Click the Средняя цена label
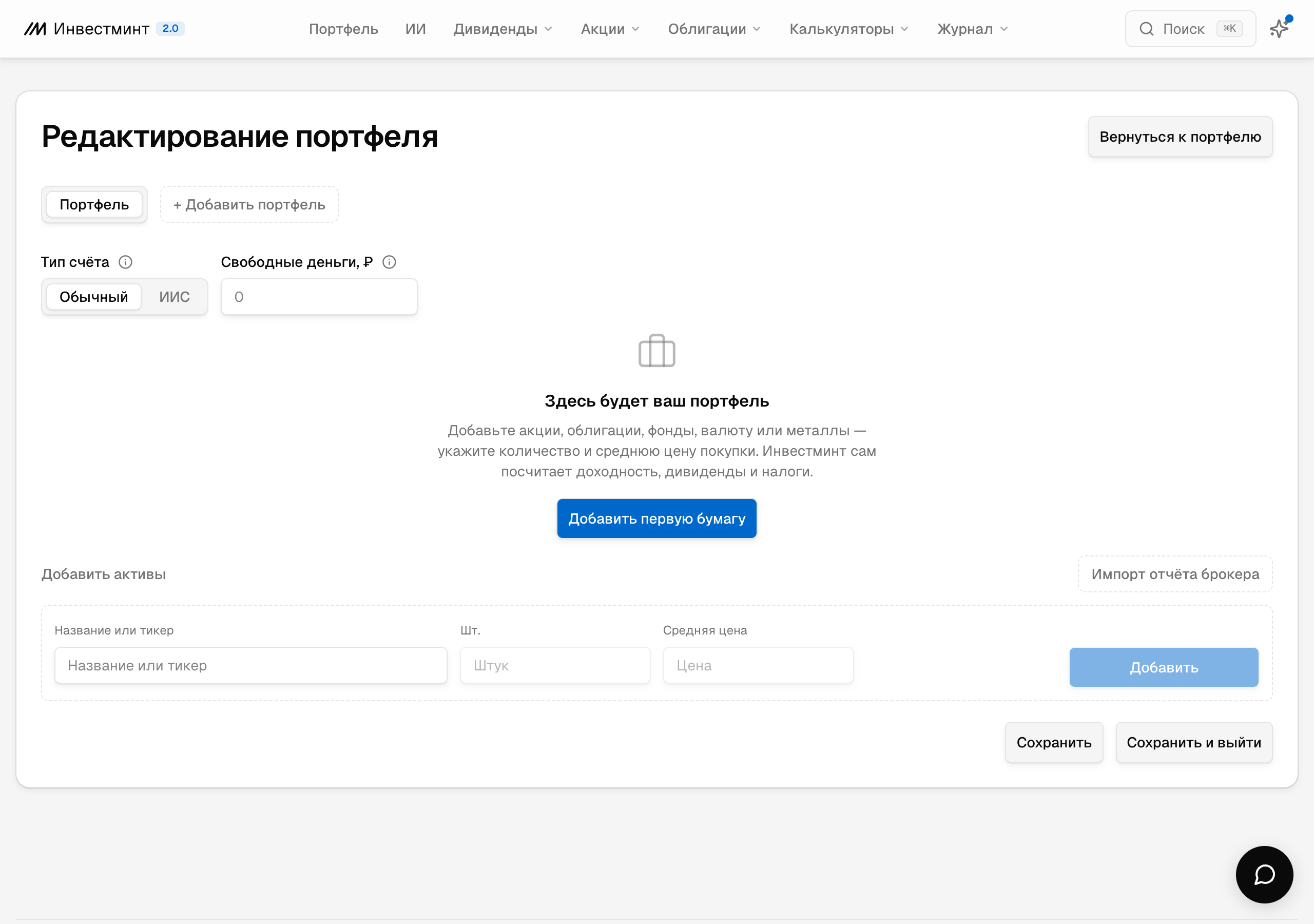 coord(705,630)
